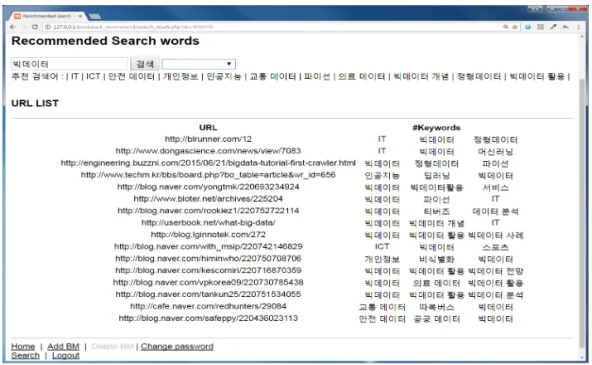
Task: Click keyword 따복버스 in the redhunters row
Action: [436, 307]
